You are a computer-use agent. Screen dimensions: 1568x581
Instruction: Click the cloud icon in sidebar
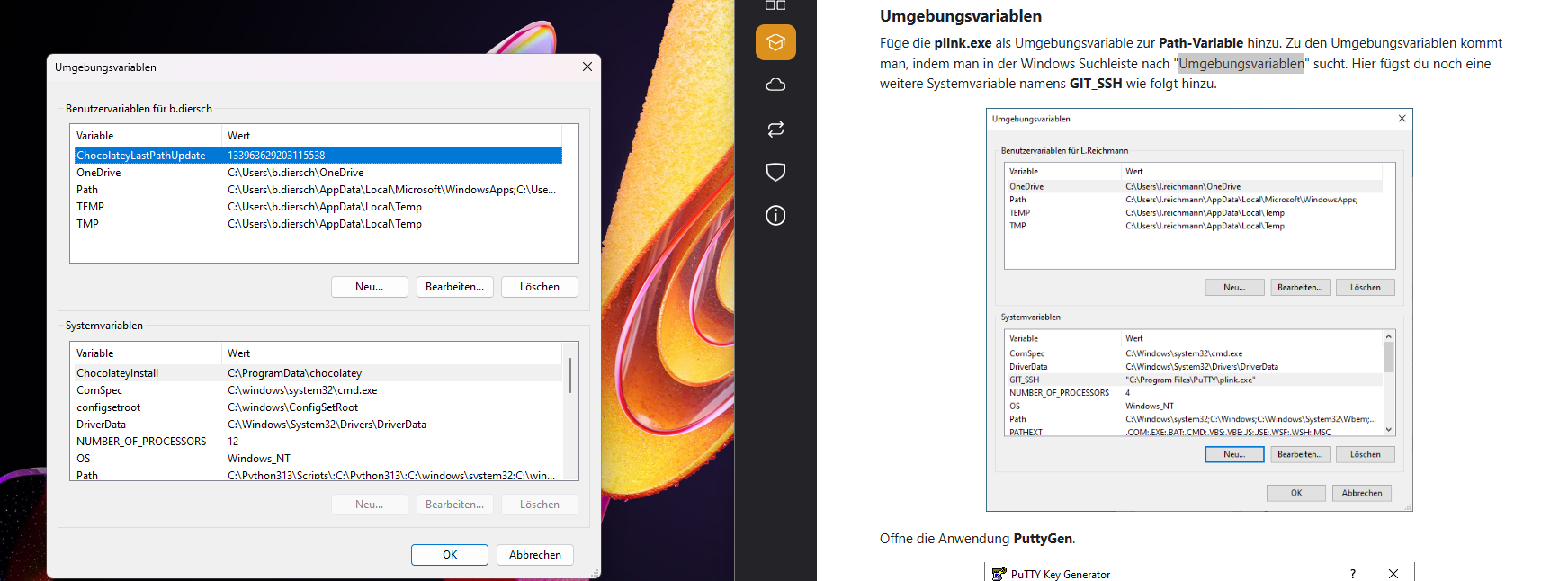[x=775, y=85]
